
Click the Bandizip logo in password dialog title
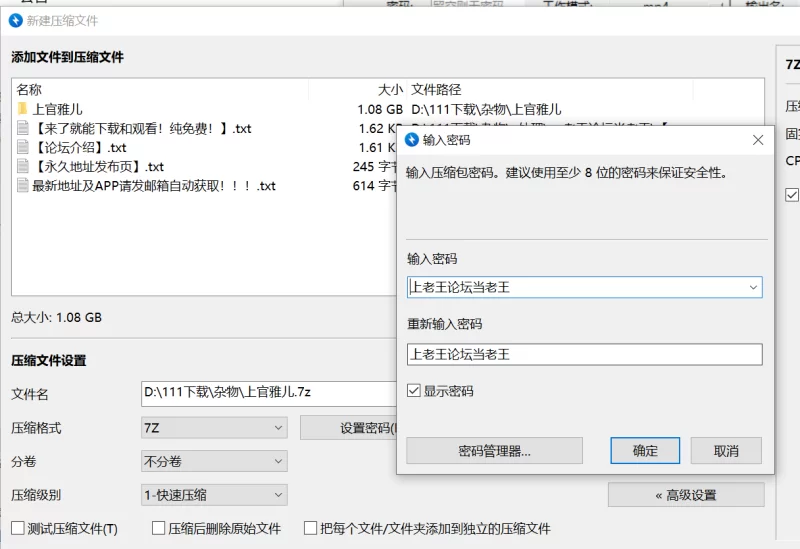coord(412,140)
